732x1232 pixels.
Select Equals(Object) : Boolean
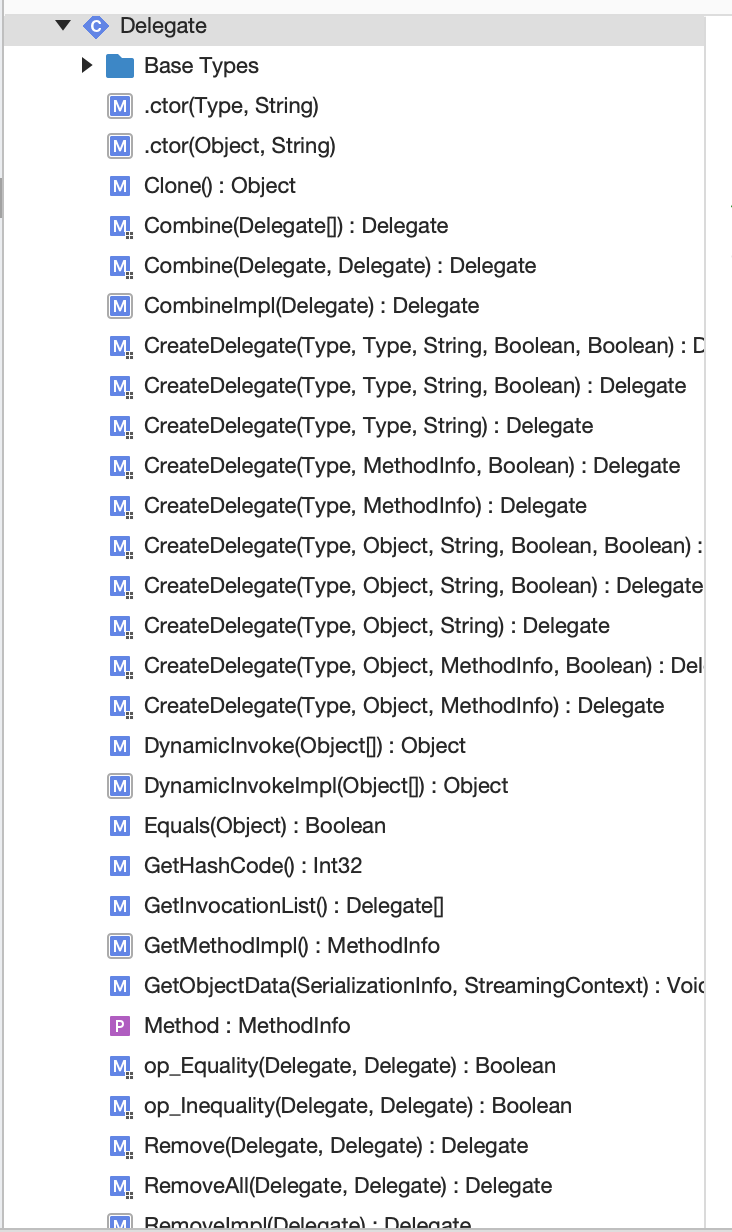[265, 826]
